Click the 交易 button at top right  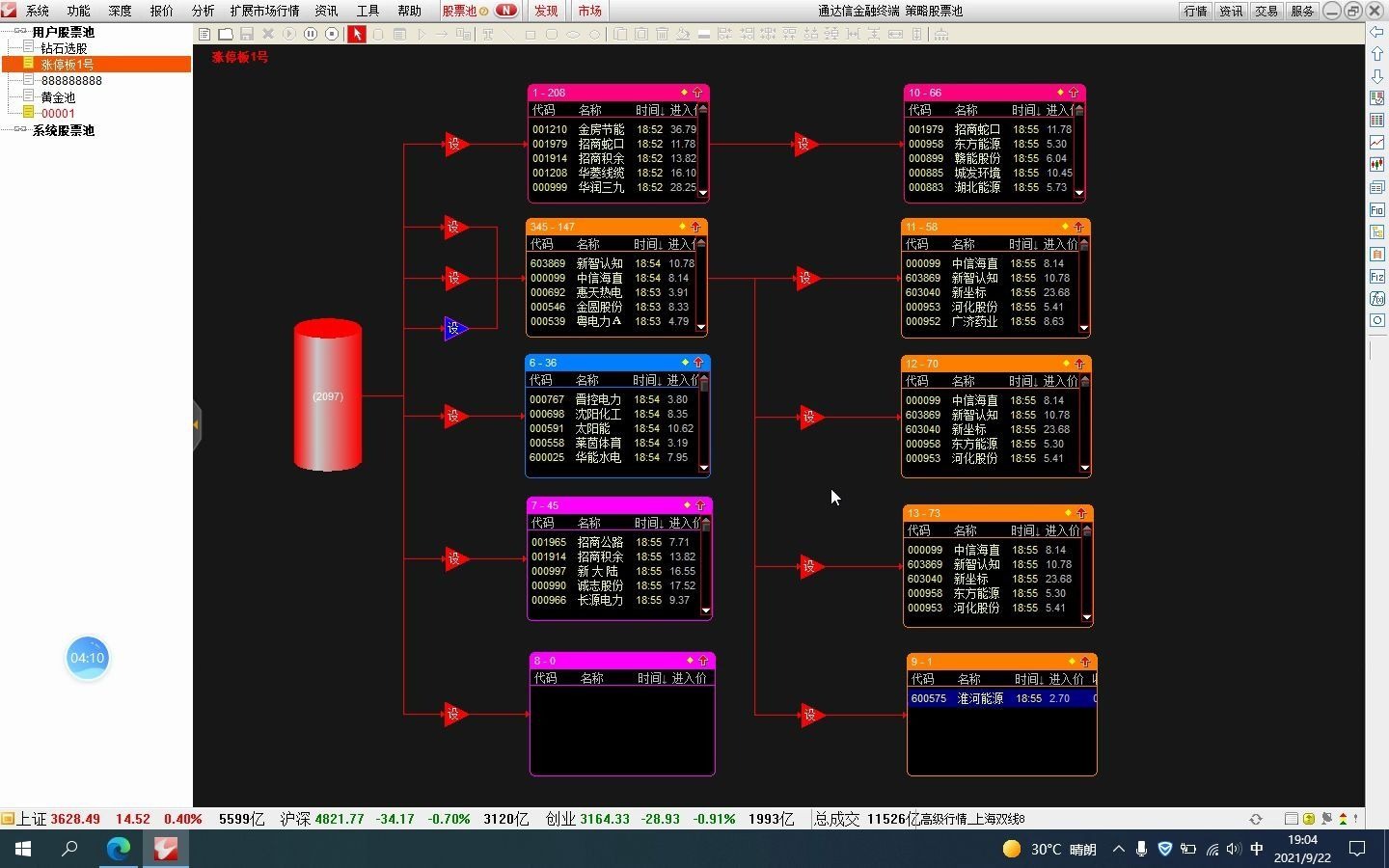coord(1266,11)
